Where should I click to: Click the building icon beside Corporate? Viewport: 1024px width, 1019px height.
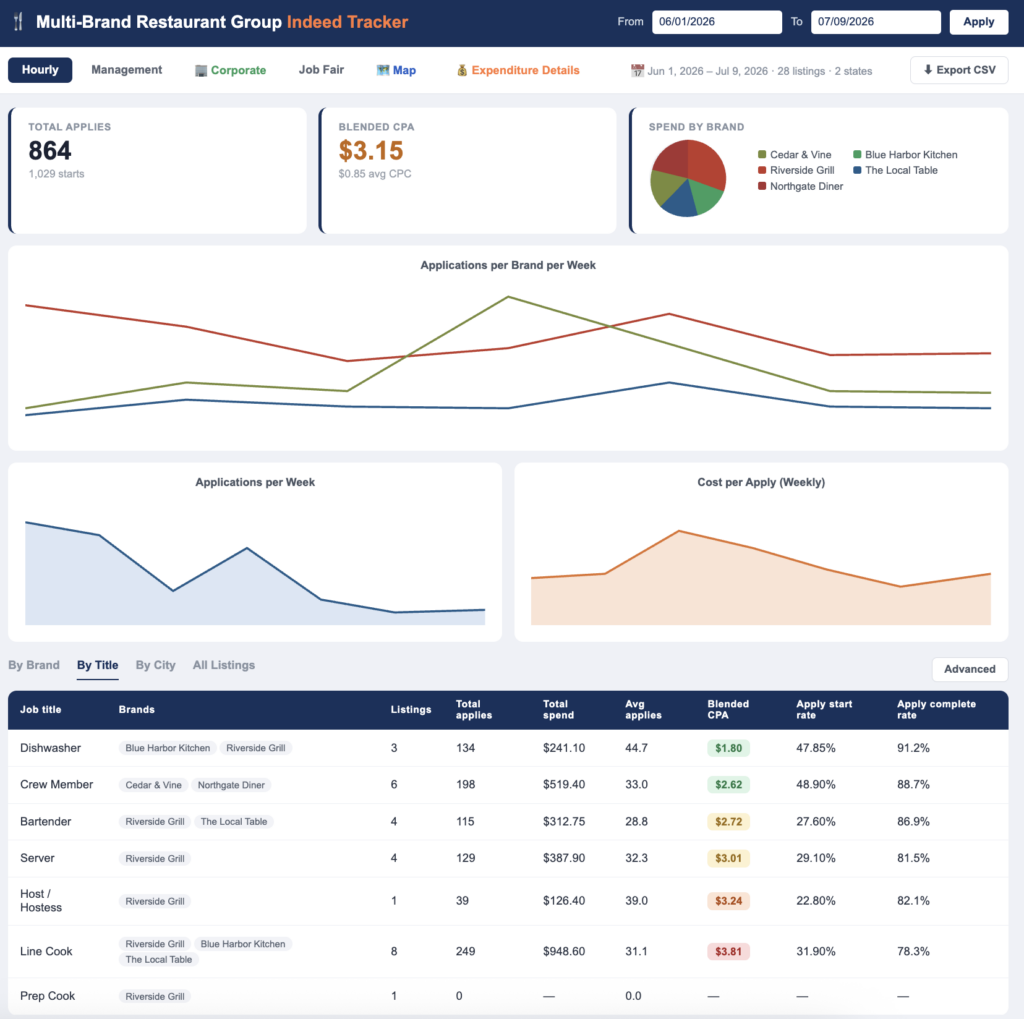click(201, 71)
